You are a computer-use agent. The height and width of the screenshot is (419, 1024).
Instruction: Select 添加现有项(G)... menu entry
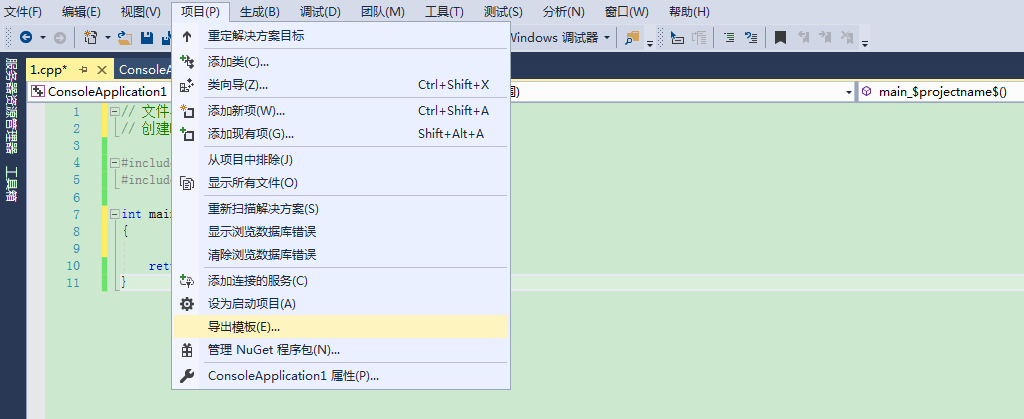tap(340, 134)
